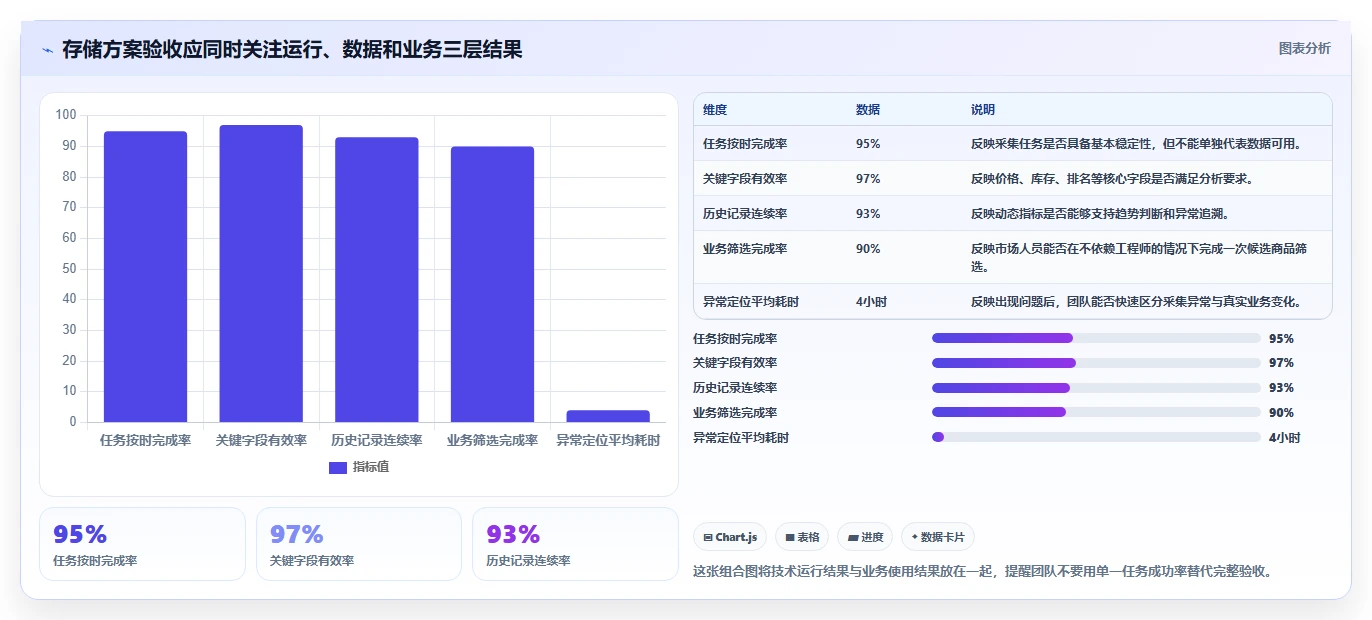The height and width of the screenshot is (620, 1372).
Task: Open the 95% 任务按时完成率 stat card
Action: 142,544
